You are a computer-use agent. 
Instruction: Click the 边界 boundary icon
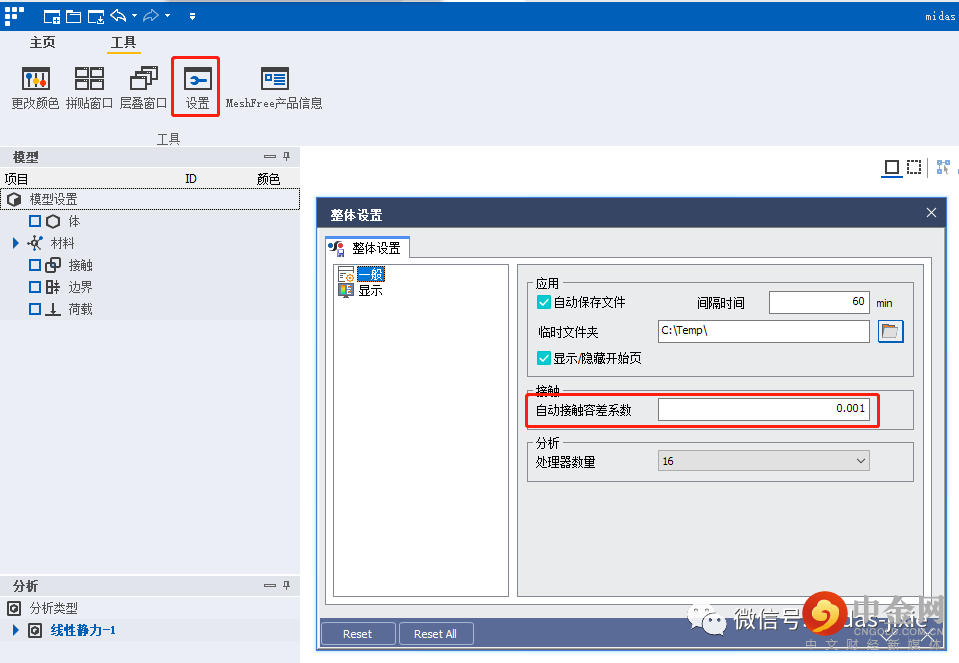pos(53,287)
